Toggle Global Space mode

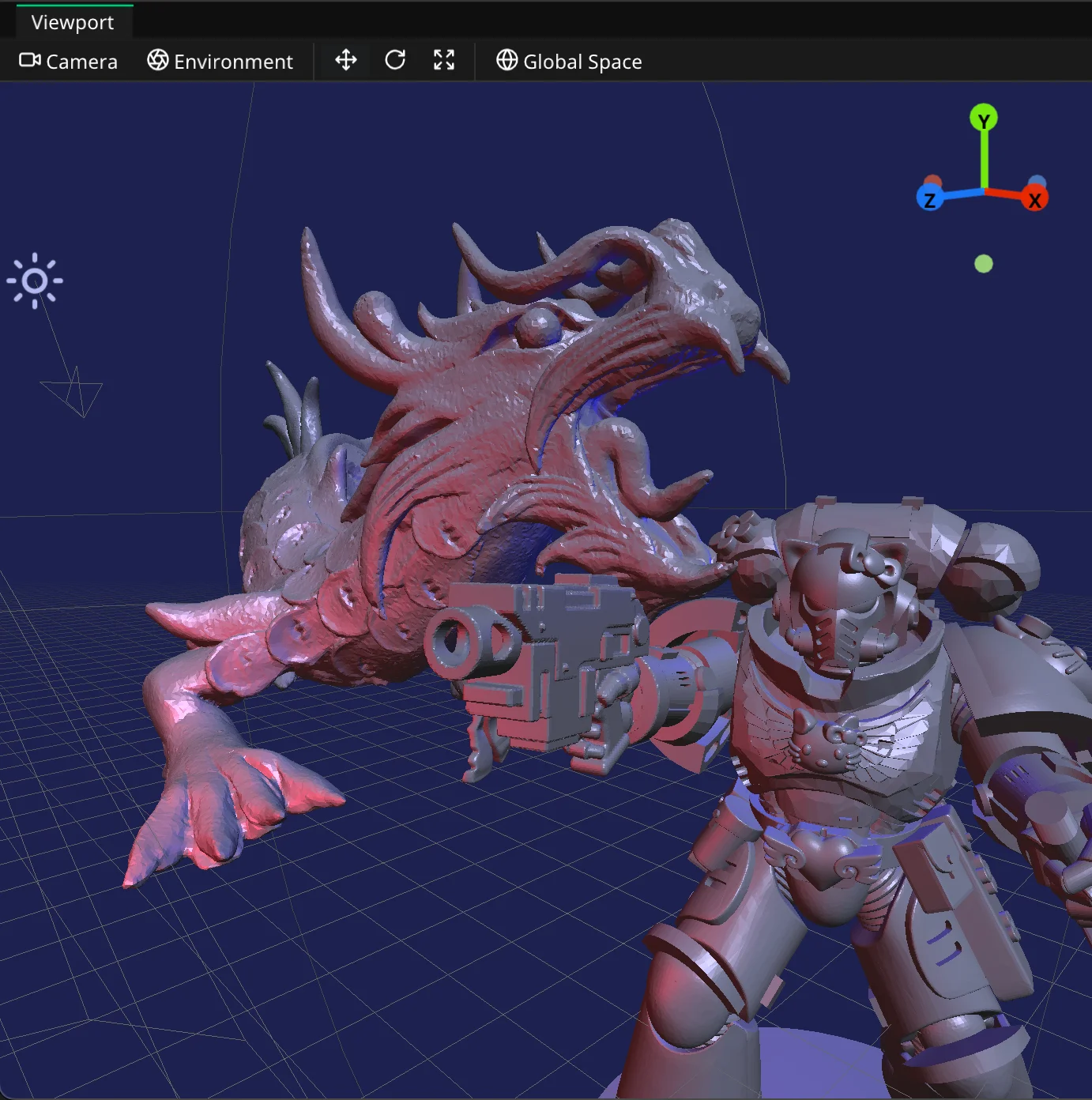coord(569,62)
